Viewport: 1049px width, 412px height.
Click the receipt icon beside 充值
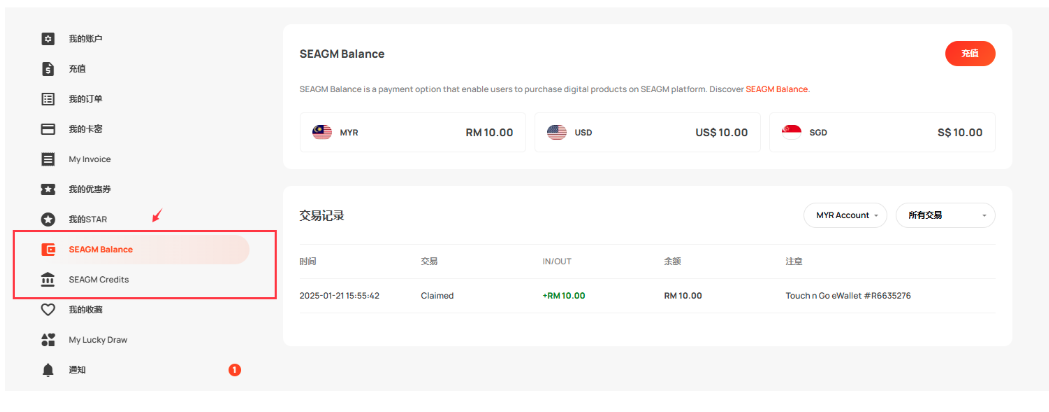(48, 69)
